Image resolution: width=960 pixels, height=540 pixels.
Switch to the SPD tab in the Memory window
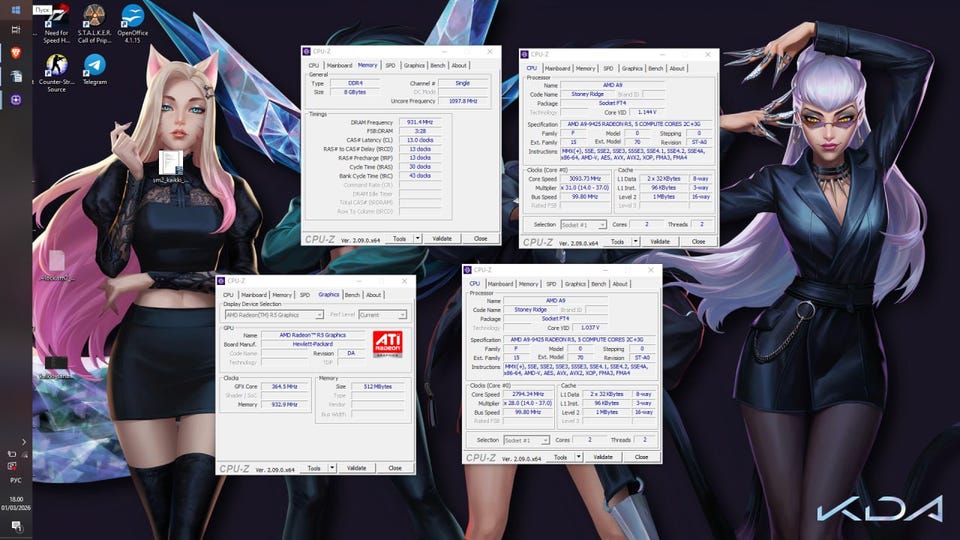tap(390, 65)
